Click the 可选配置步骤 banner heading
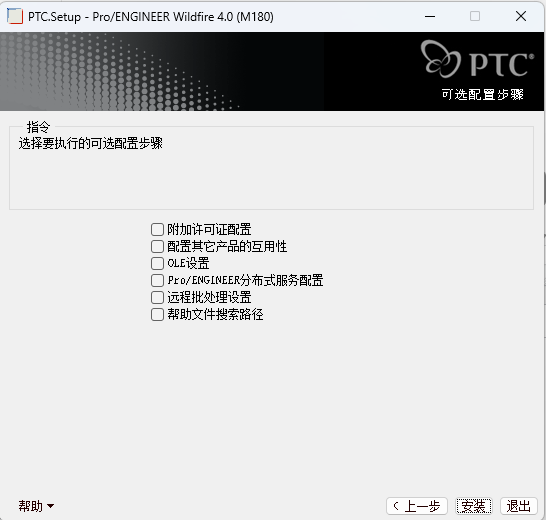 tap(483, 94)
